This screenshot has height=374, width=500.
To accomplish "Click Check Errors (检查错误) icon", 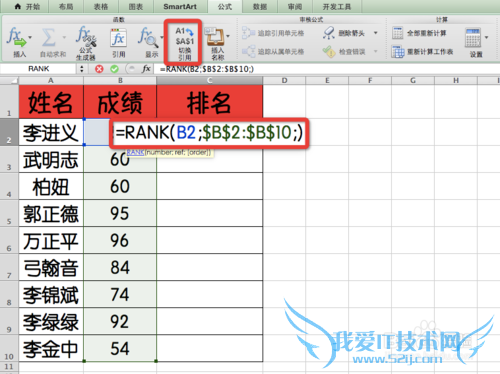I will pyautogui.click(x=329, y=51).
